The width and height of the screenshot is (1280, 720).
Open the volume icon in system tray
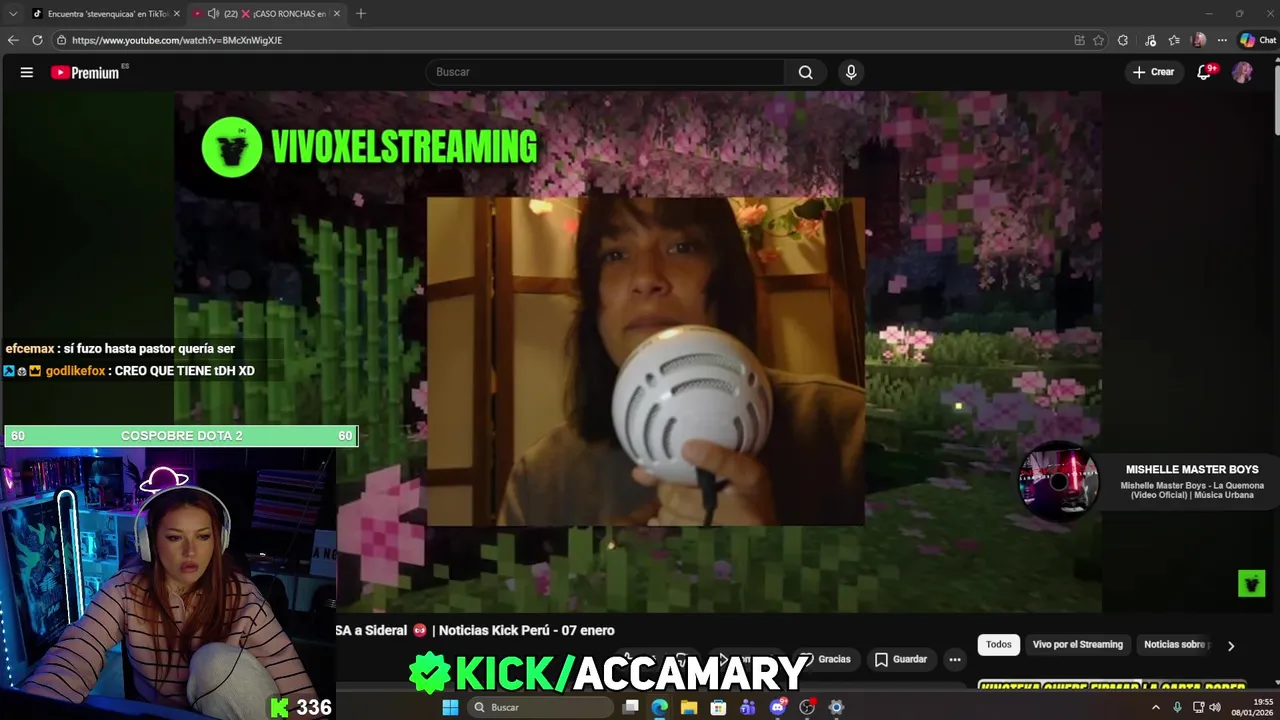pos(1215,707)
